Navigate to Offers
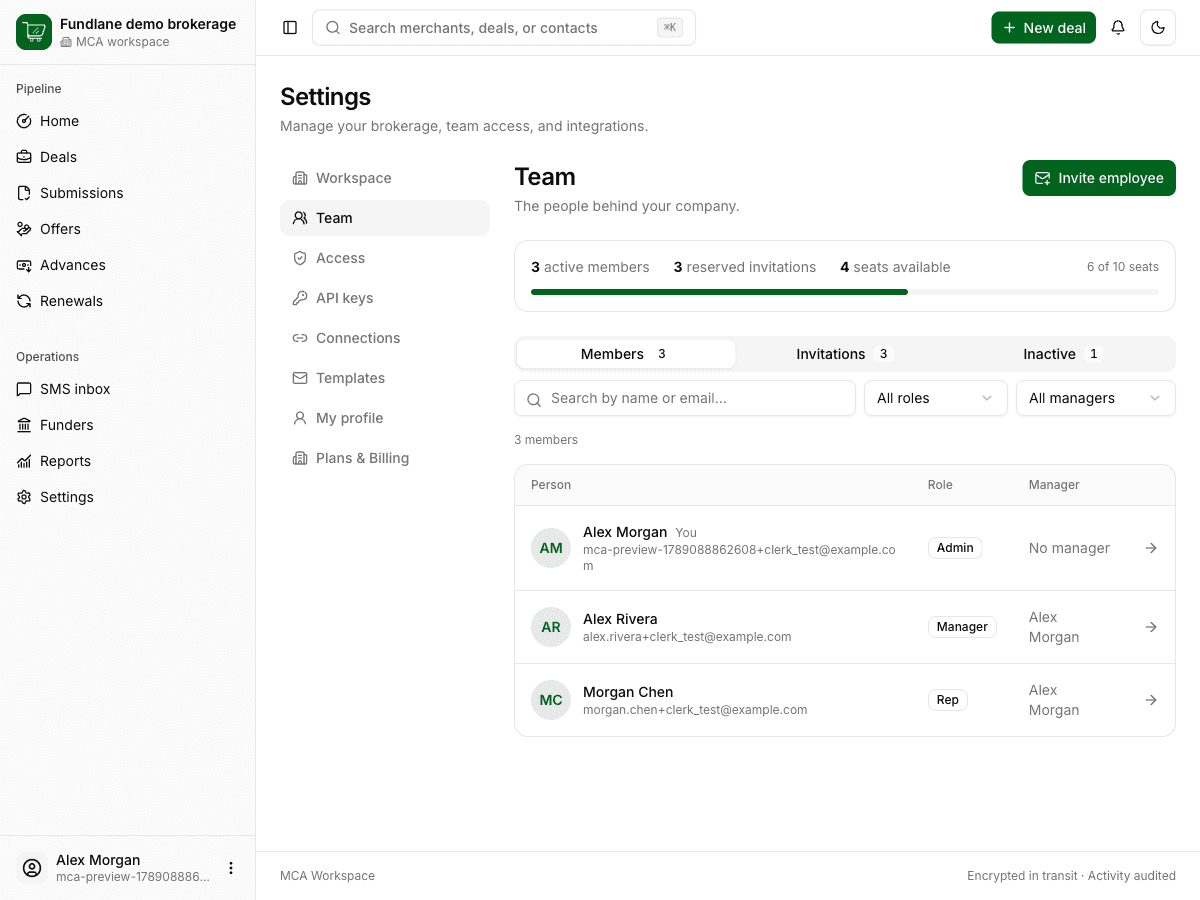 click(127, 229)
